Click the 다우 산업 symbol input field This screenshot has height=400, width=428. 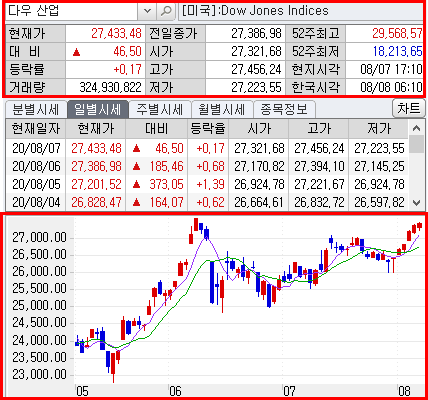click(72, 11)
